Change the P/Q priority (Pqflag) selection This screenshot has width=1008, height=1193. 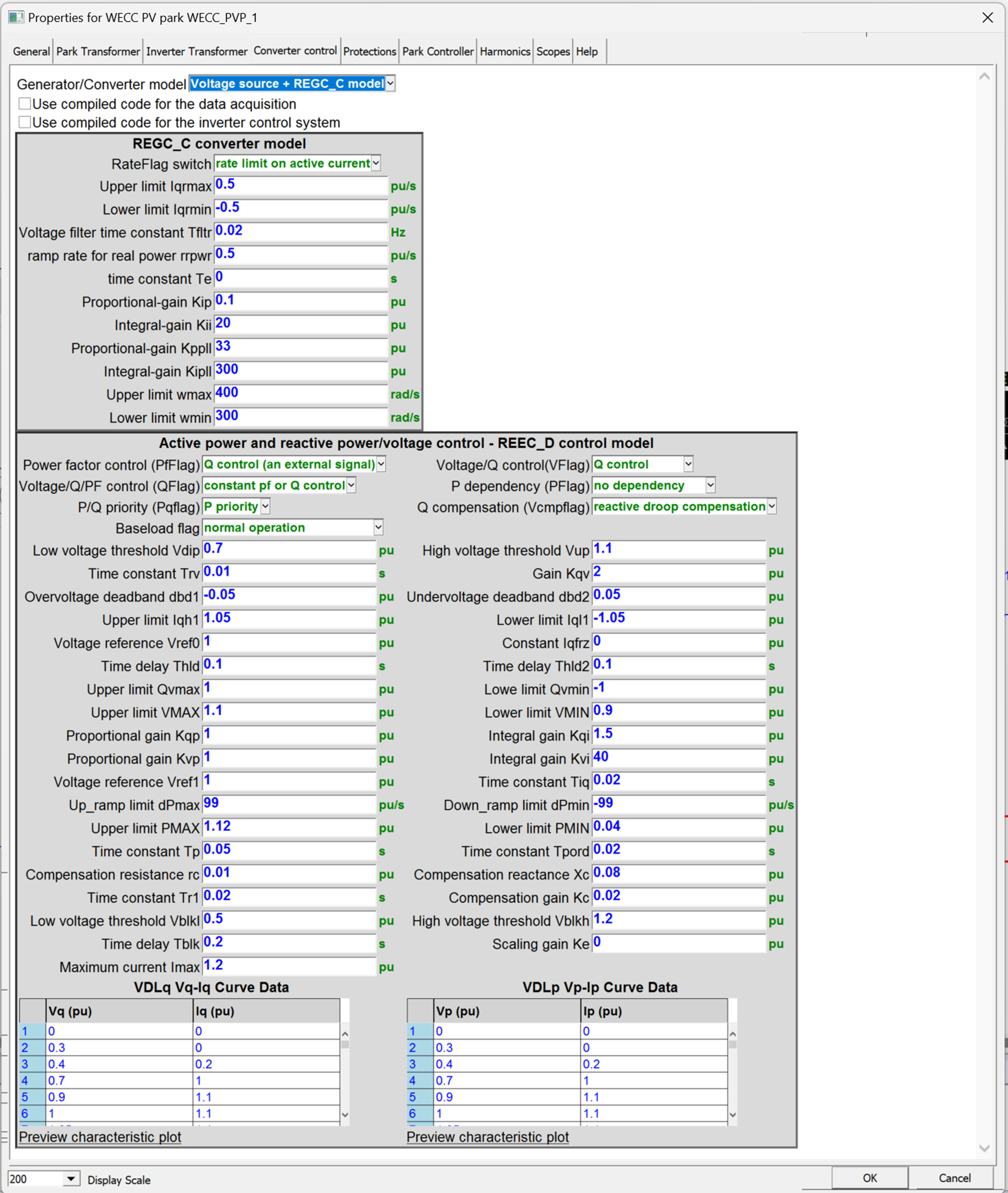click(265, 506)
